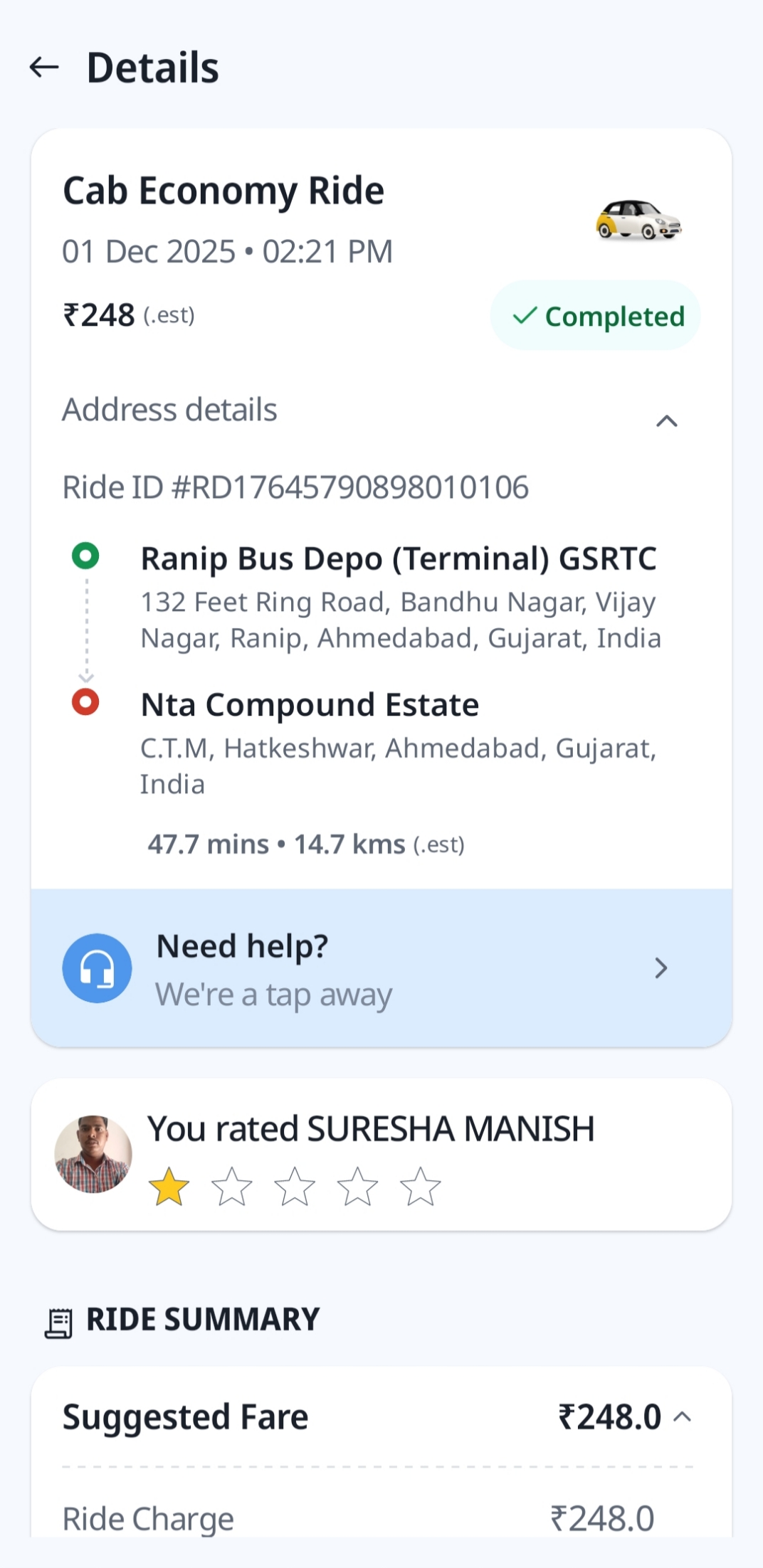This screenshot has width=763, height=1568.
Task: Open driver SURESHA MANISH profile photo
Action: pos(93,1154)
